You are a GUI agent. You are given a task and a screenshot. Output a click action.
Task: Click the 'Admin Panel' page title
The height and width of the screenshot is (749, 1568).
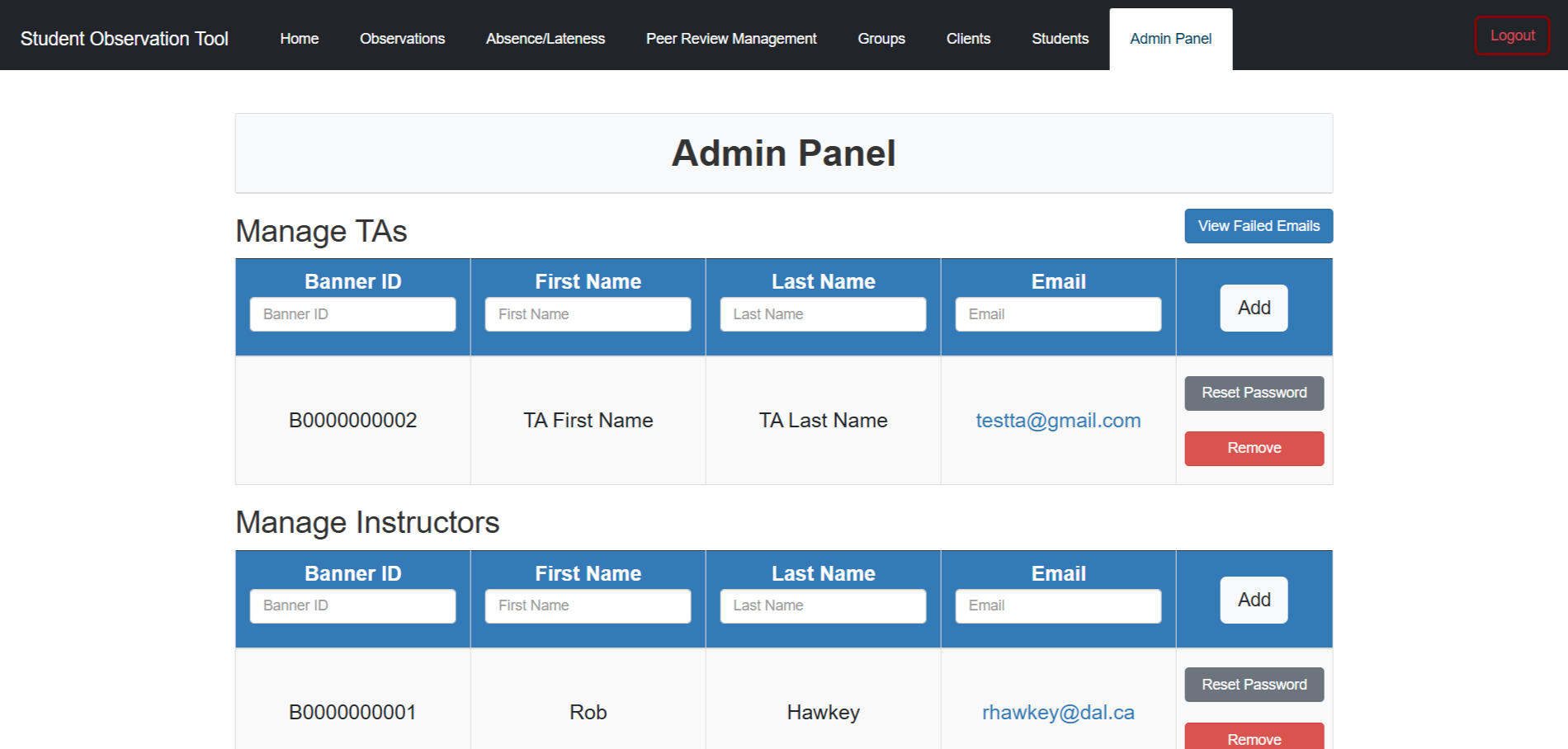(784, 153)
